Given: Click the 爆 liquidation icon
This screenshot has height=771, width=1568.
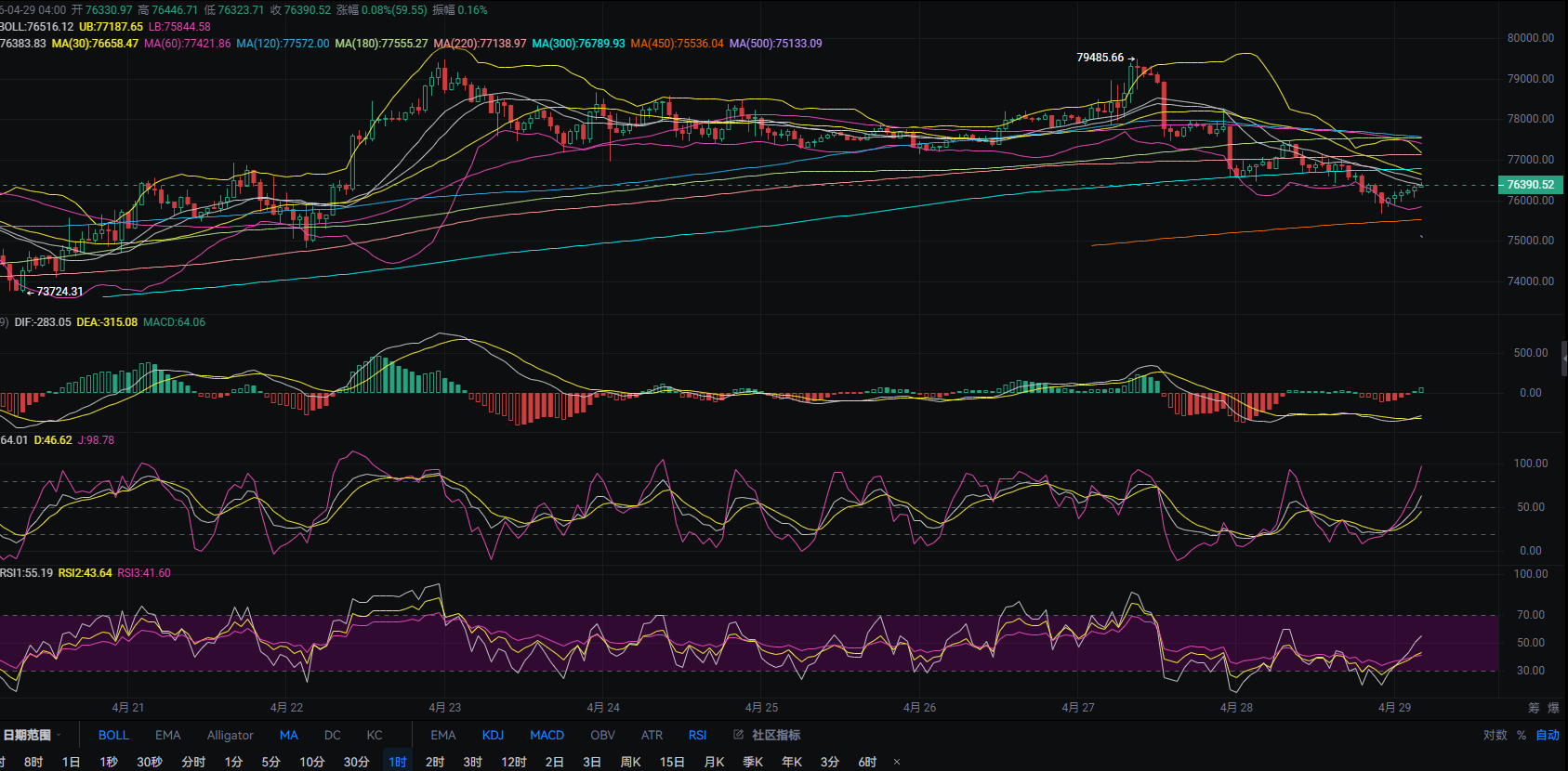Looking at the screenshot, I should point(1553,708).
